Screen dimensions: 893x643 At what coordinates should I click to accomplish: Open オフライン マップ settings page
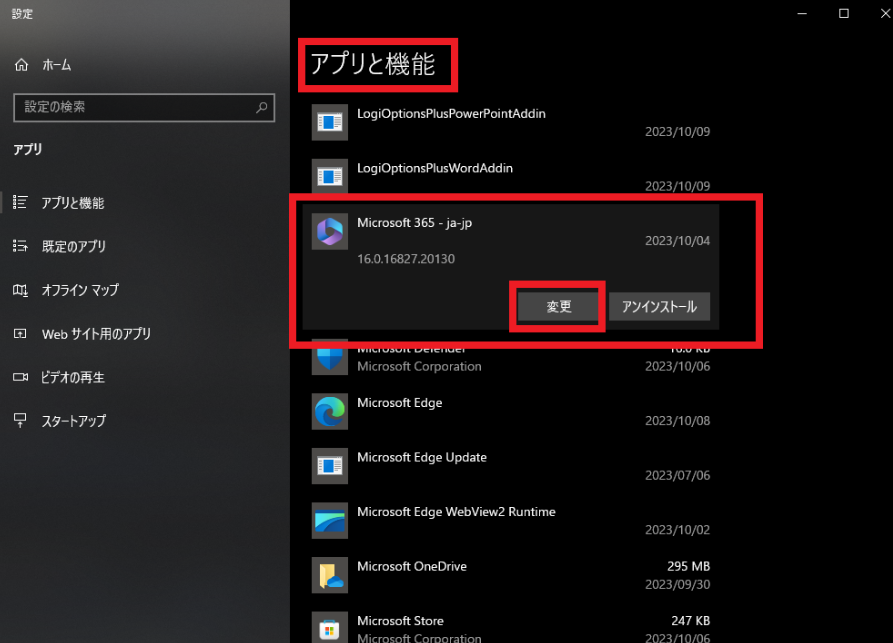pos(80,290)
